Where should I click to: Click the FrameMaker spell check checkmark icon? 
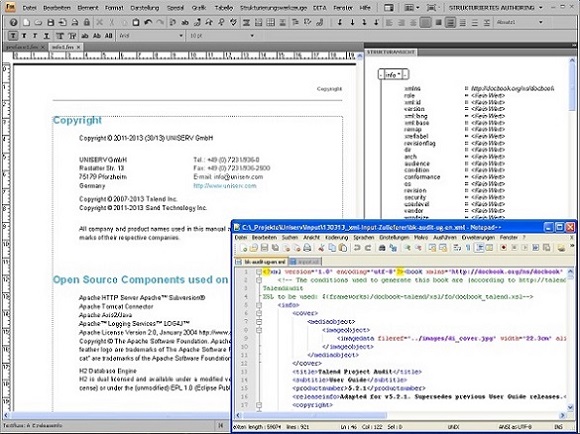tap(233, 23)
